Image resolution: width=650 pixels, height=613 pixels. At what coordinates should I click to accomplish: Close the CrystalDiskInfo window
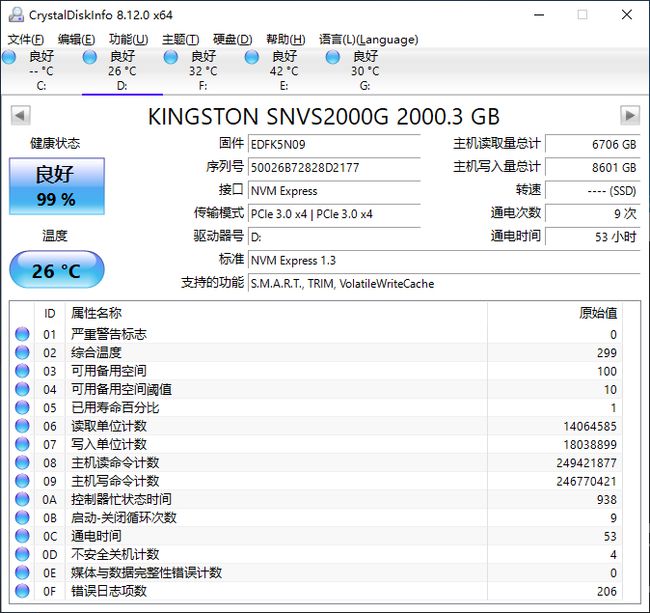click(627, 15)
